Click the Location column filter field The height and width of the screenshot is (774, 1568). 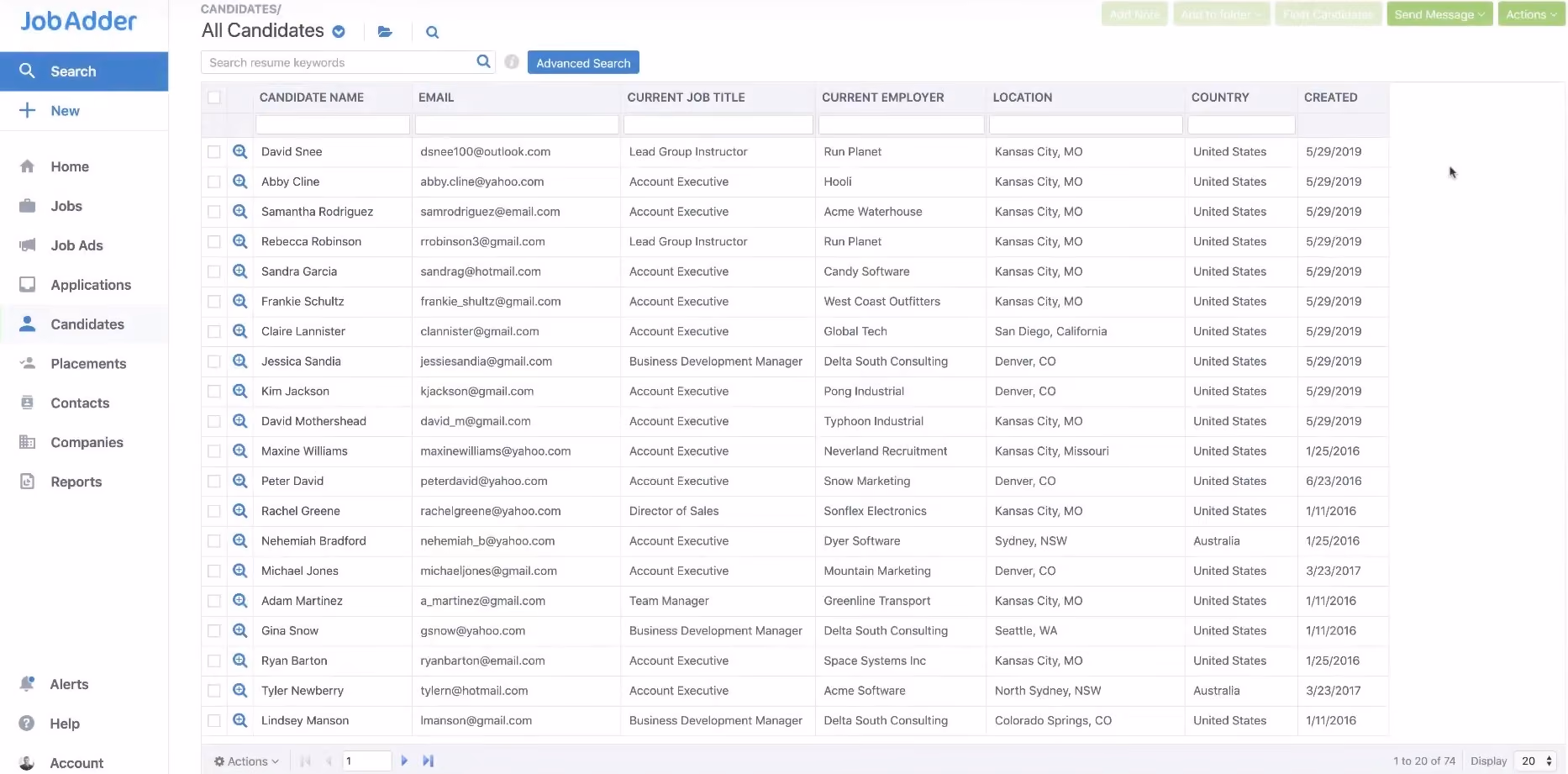[x=1086, y=124]
